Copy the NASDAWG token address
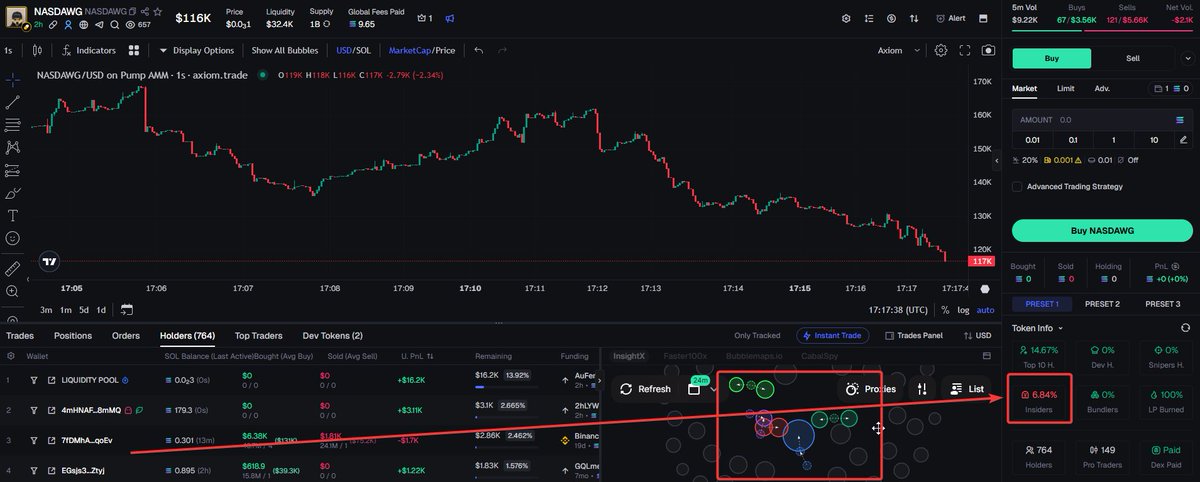 pos(131,10)
